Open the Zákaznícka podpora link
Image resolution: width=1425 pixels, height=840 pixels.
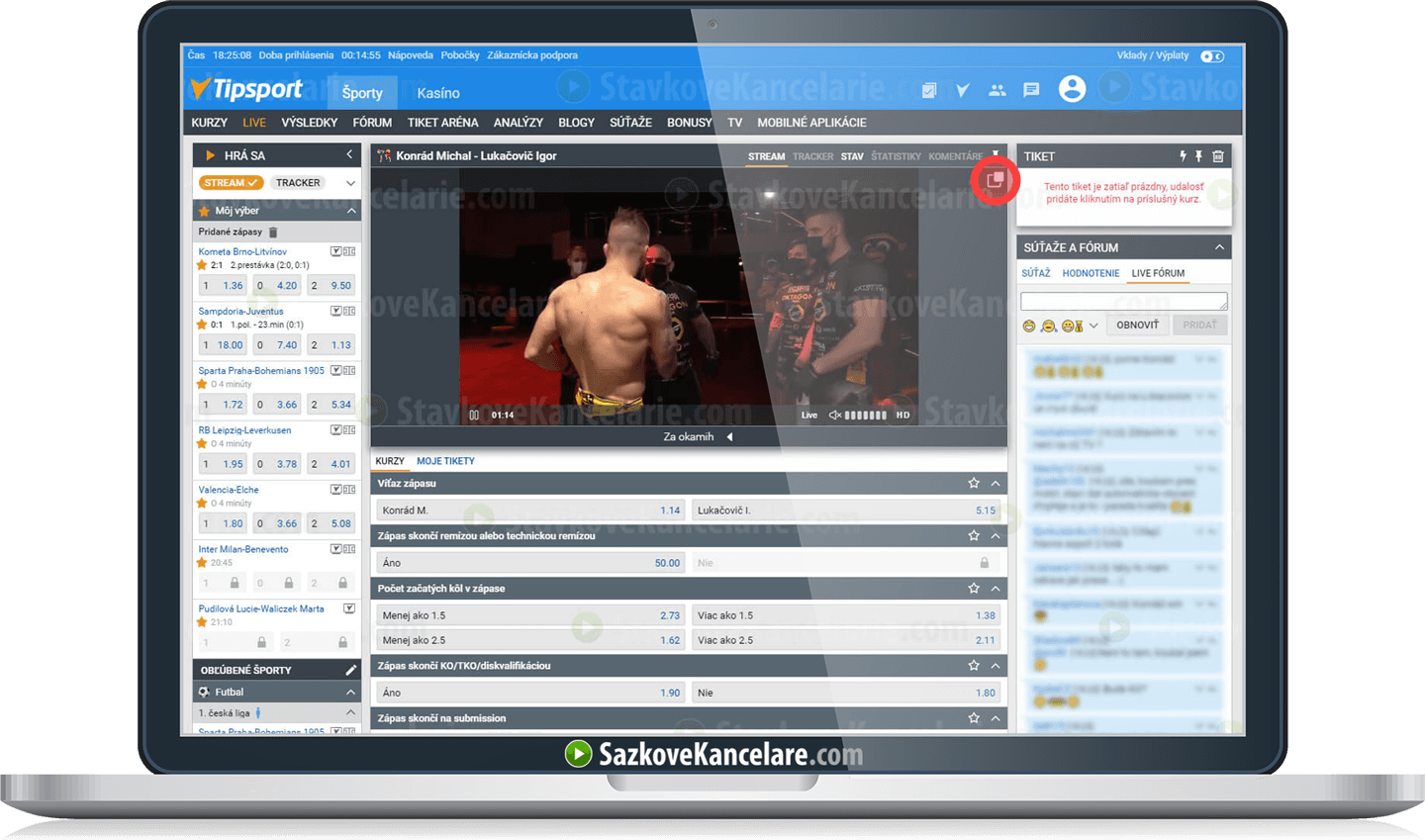coord(532,55)
